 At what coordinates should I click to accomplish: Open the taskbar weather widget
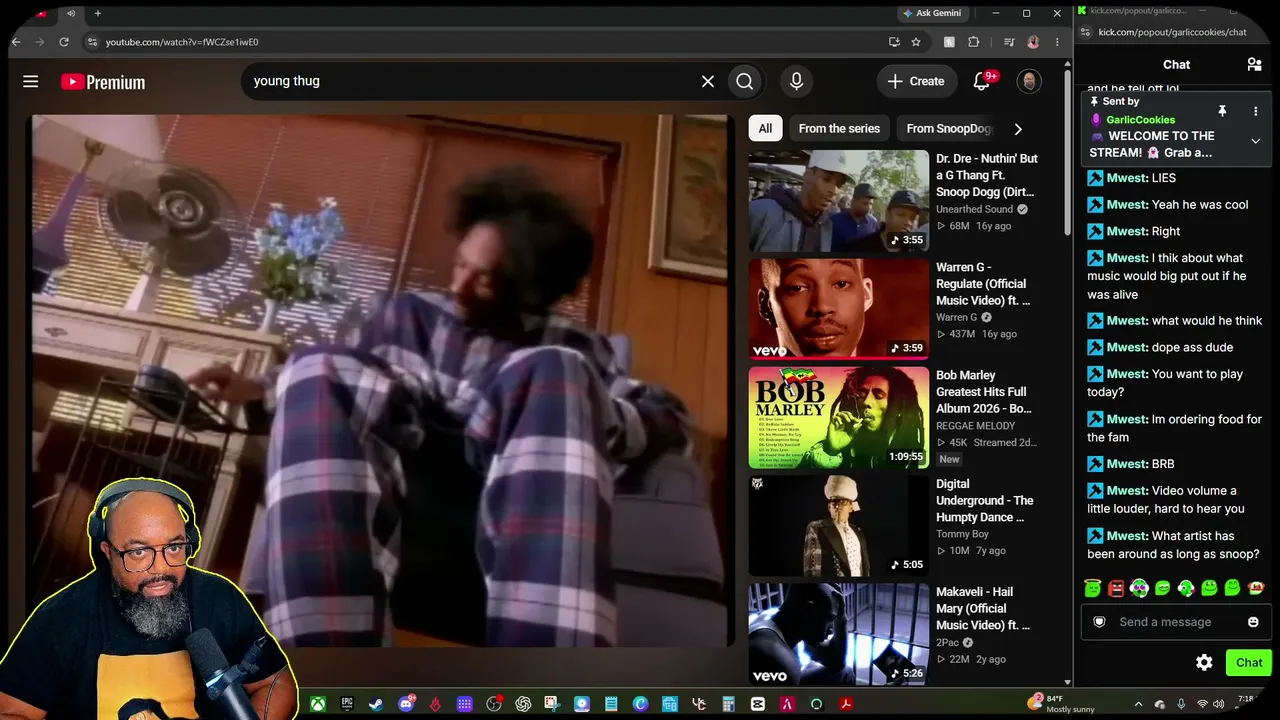(x=1062, y=704)
